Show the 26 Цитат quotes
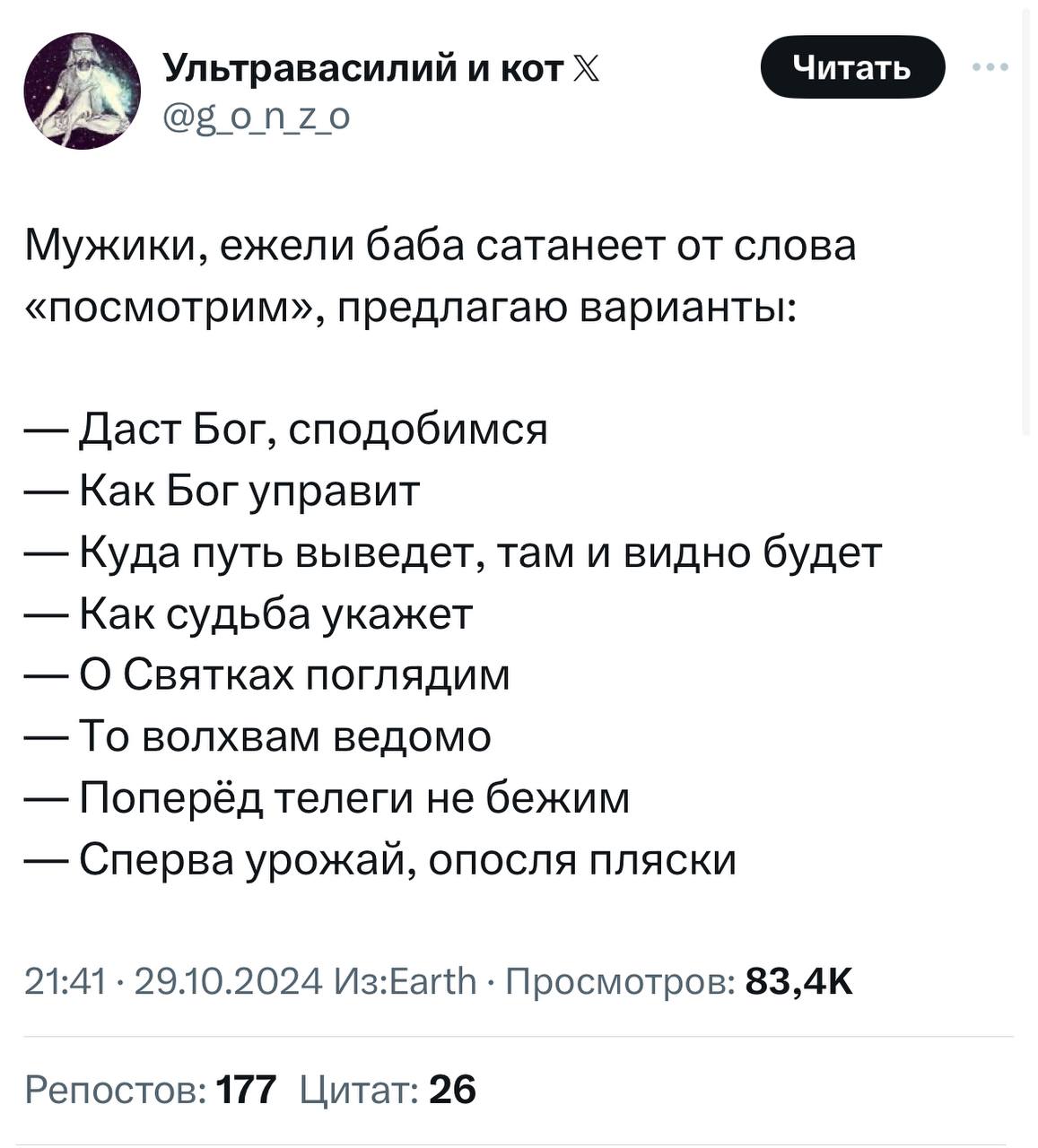Viewport: 1038px width, 1148px height. [388, 1090]
